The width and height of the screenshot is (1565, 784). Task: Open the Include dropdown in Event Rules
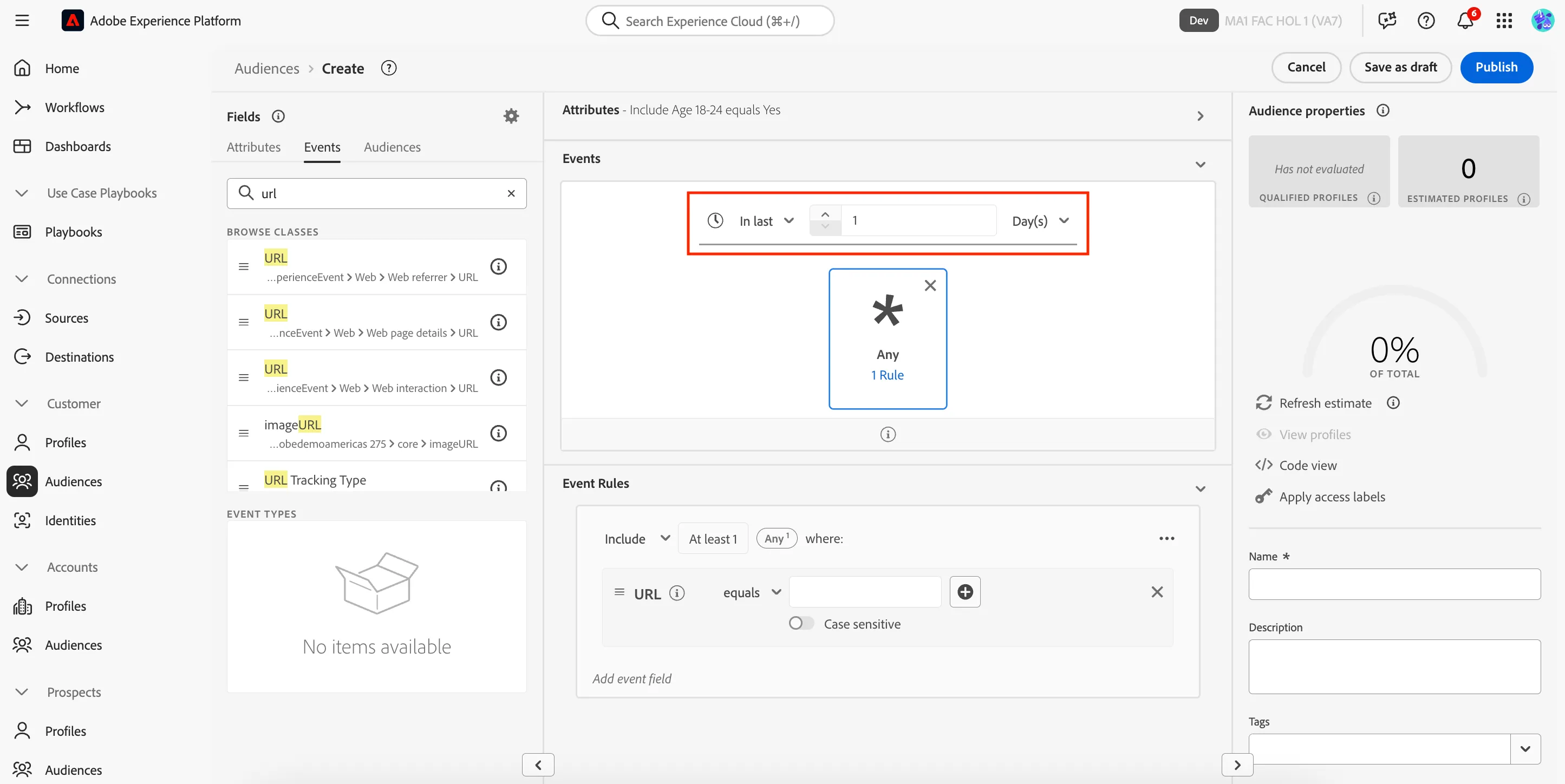pyautogui.click(x=637, y=539)
